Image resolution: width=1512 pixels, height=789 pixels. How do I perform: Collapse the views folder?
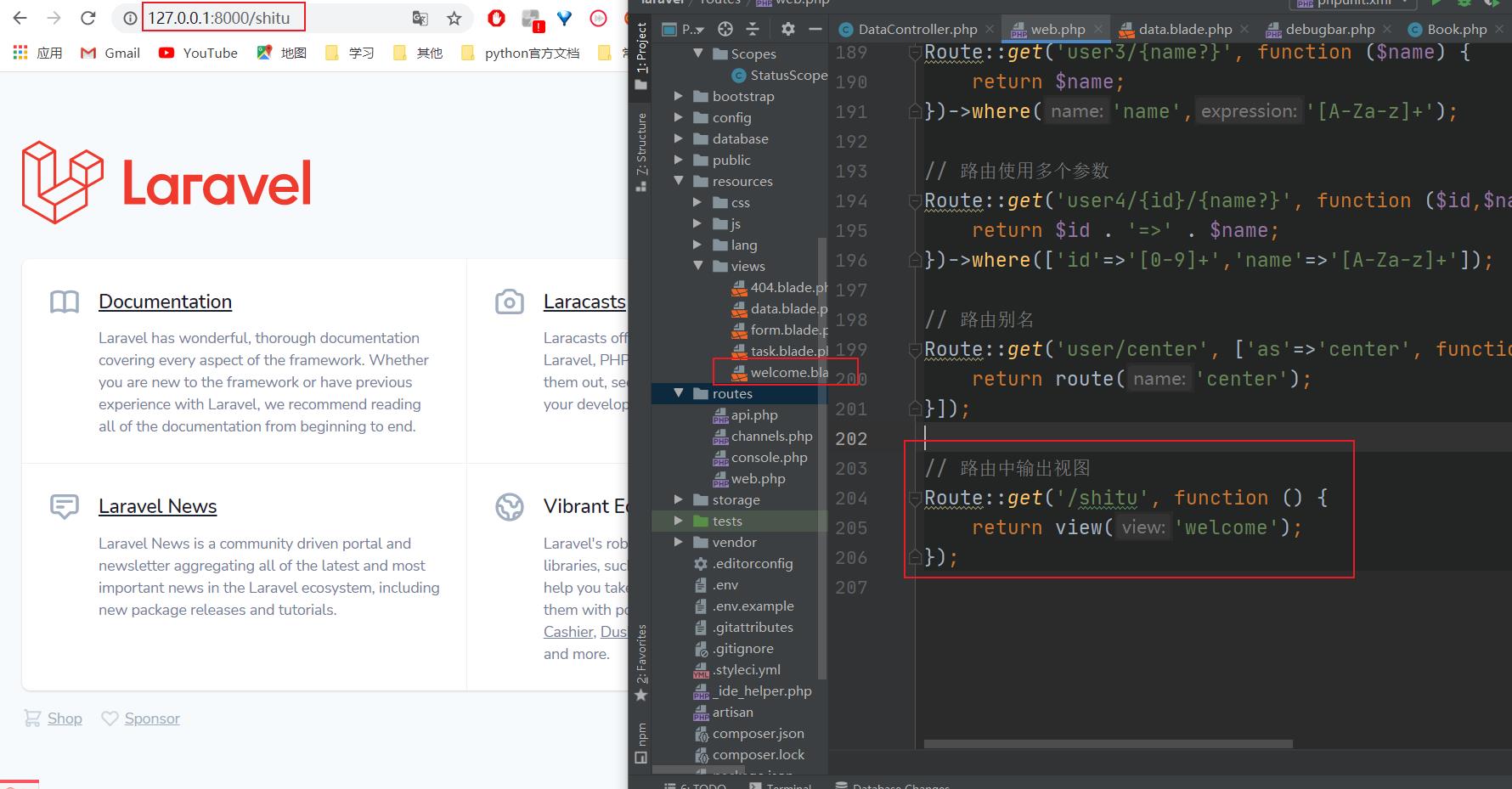tap(698, 266)
